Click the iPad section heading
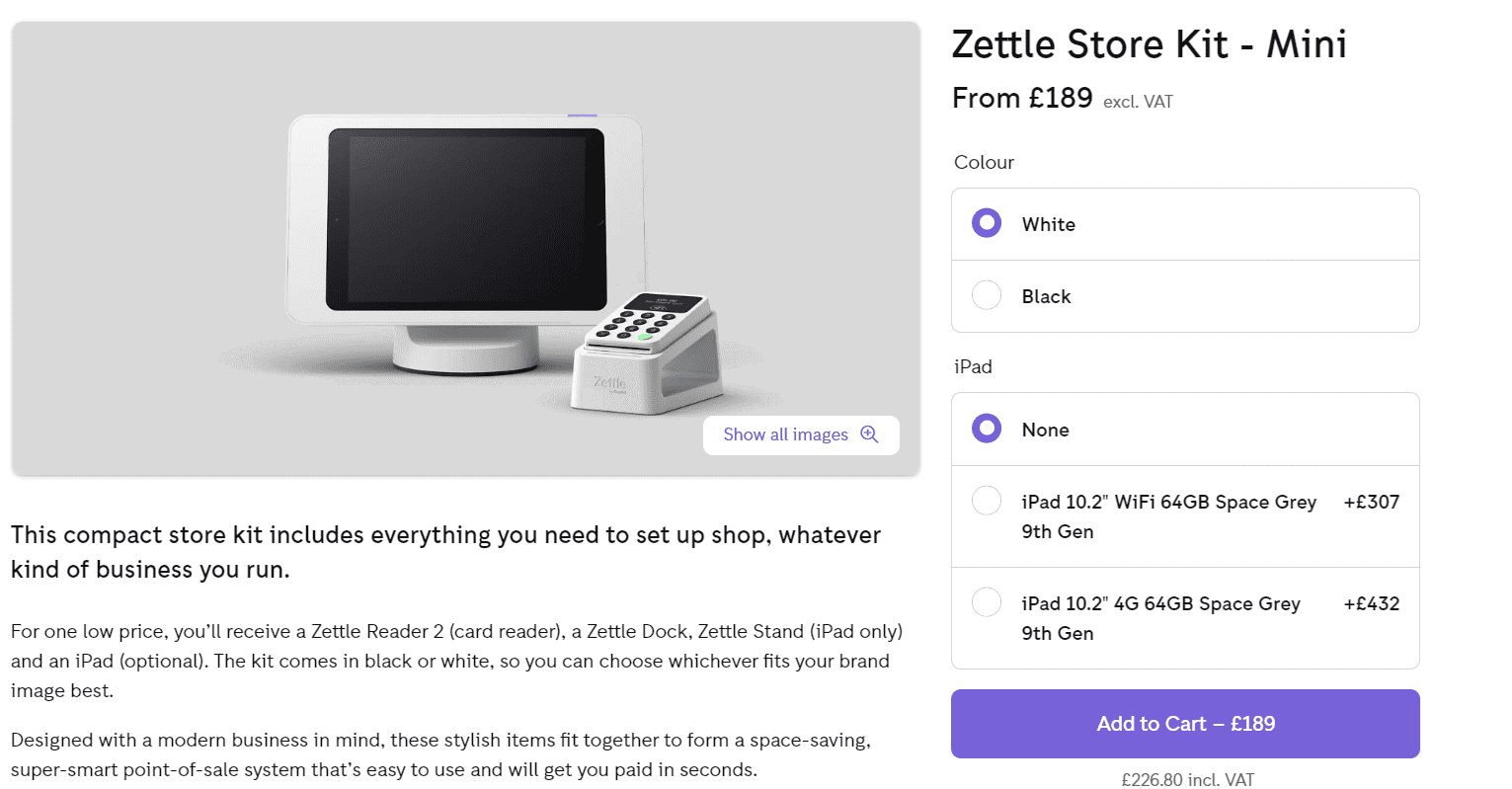This screenshot has height=789, width=1512. [973, 366]
